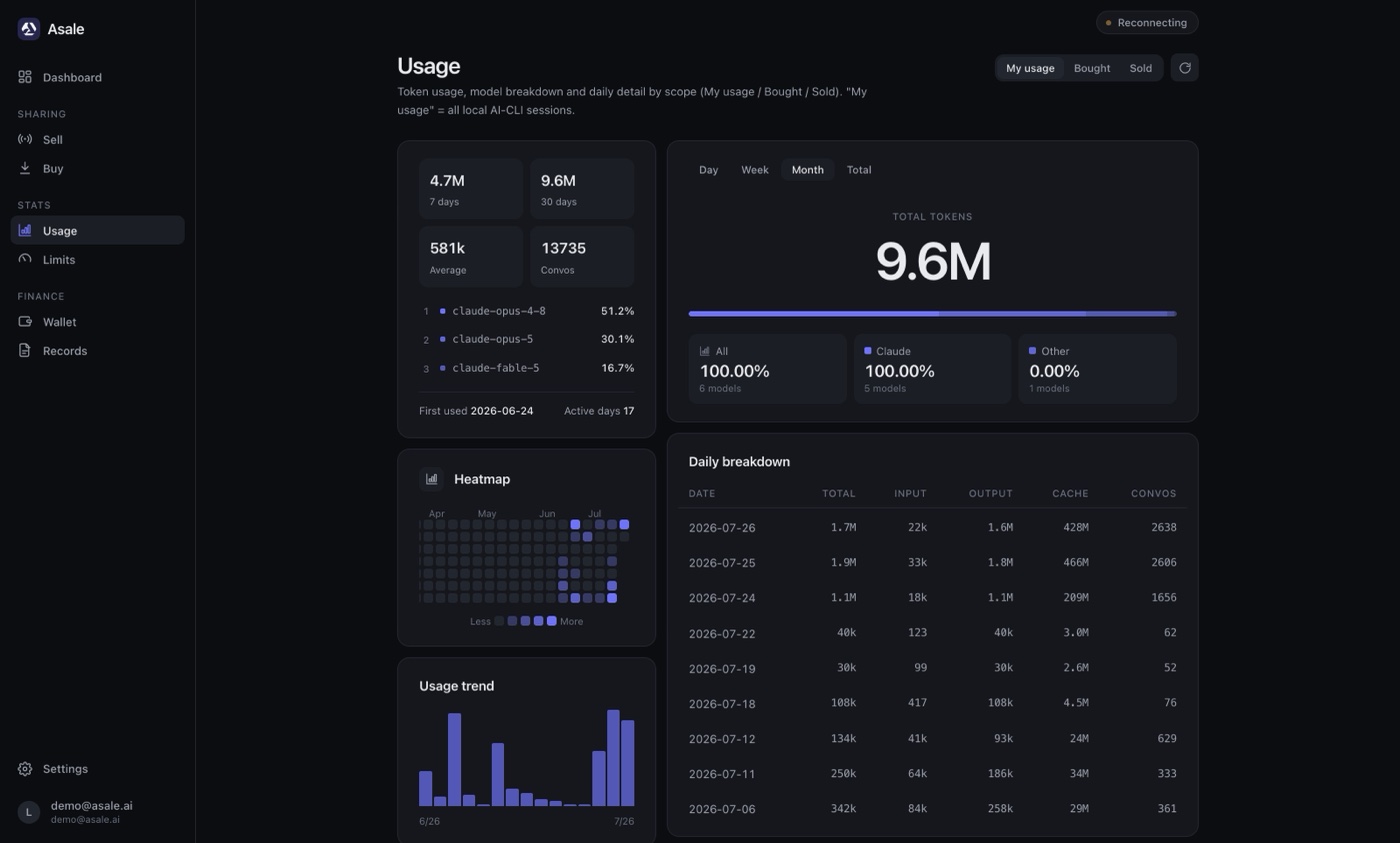The height and width of the screenshot is (843, 1400).
Task: Click the user avatar with letter L
Action: (x=28, y=812)
